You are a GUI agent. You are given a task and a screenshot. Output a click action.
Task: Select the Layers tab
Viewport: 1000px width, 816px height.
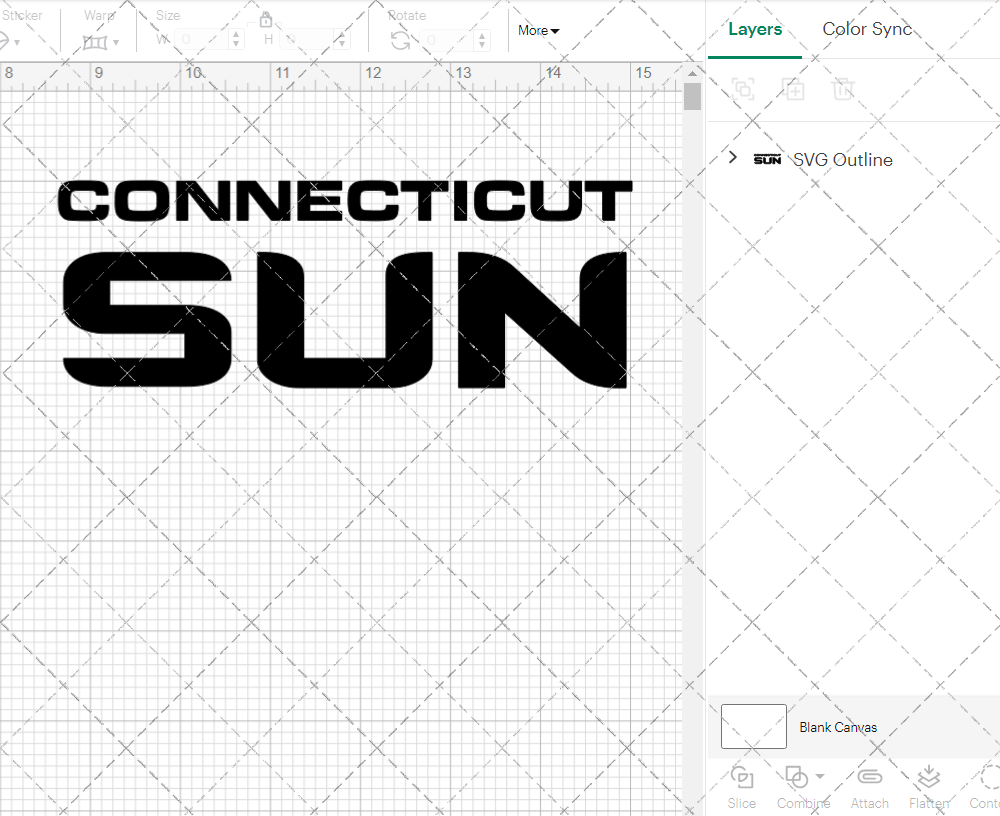point(755,29)
